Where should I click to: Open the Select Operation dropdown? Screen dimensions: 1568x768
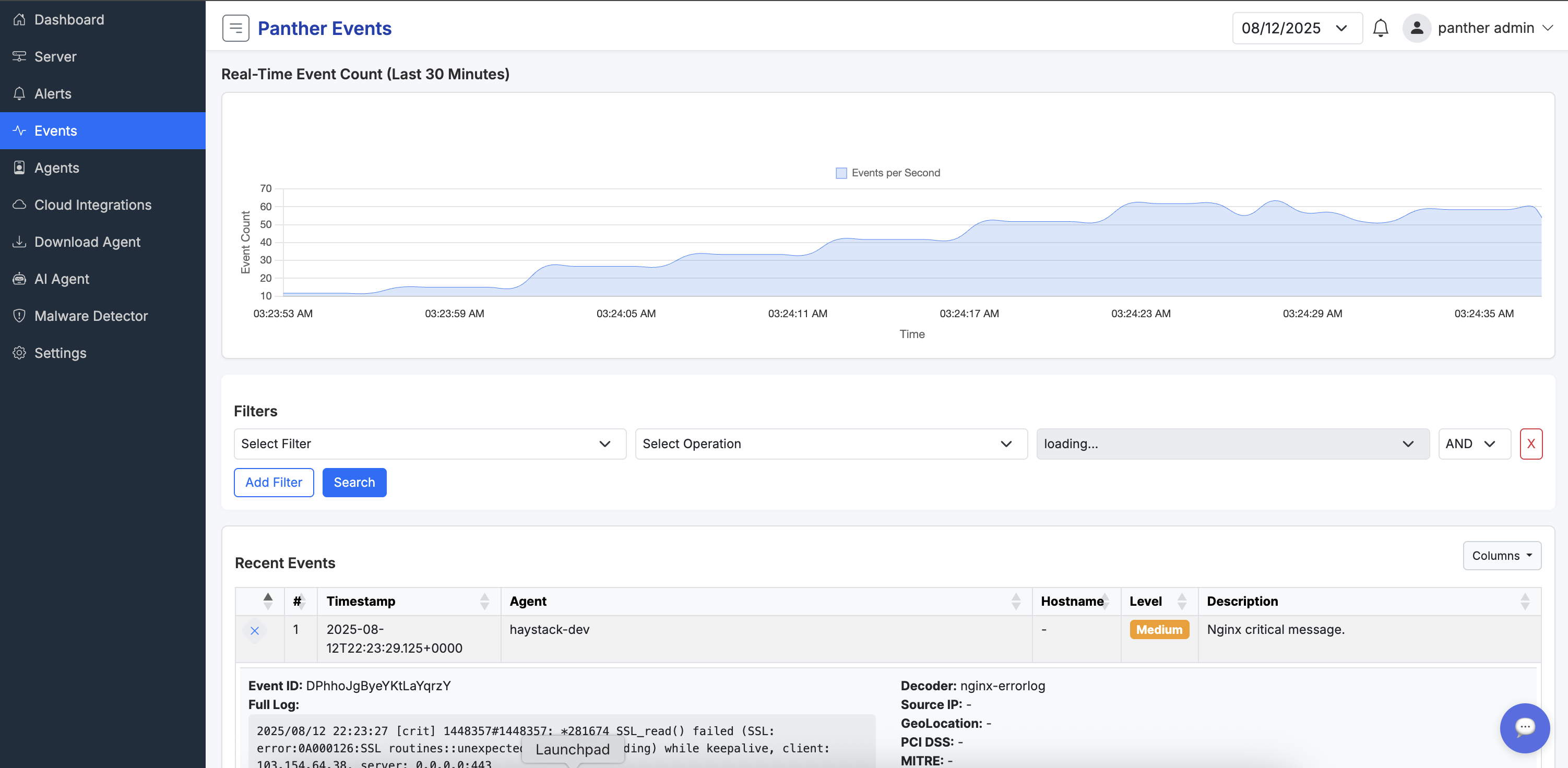(830, 443)
